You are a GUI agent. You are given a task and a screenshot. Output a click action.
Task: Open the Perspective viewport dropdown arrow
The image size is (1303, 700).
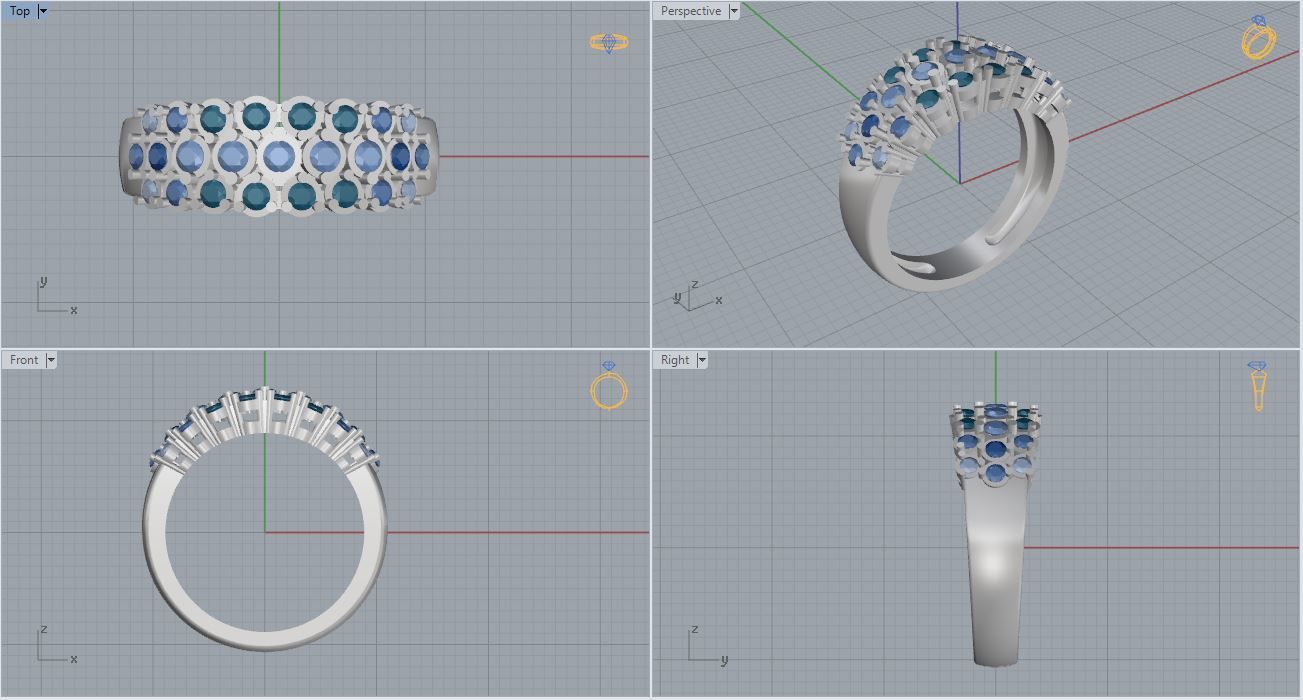tap(734, 11)
